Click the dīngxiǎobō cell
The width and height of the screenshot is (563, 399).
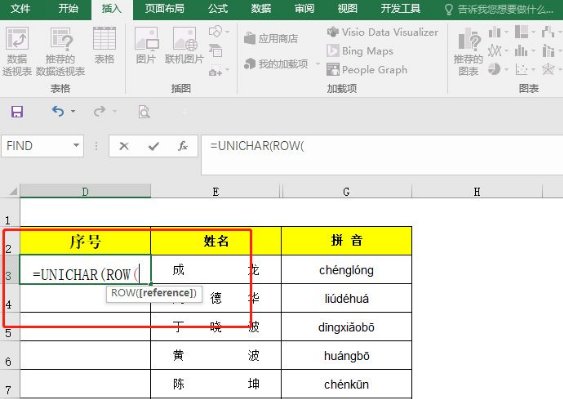[x=346, y=327]
